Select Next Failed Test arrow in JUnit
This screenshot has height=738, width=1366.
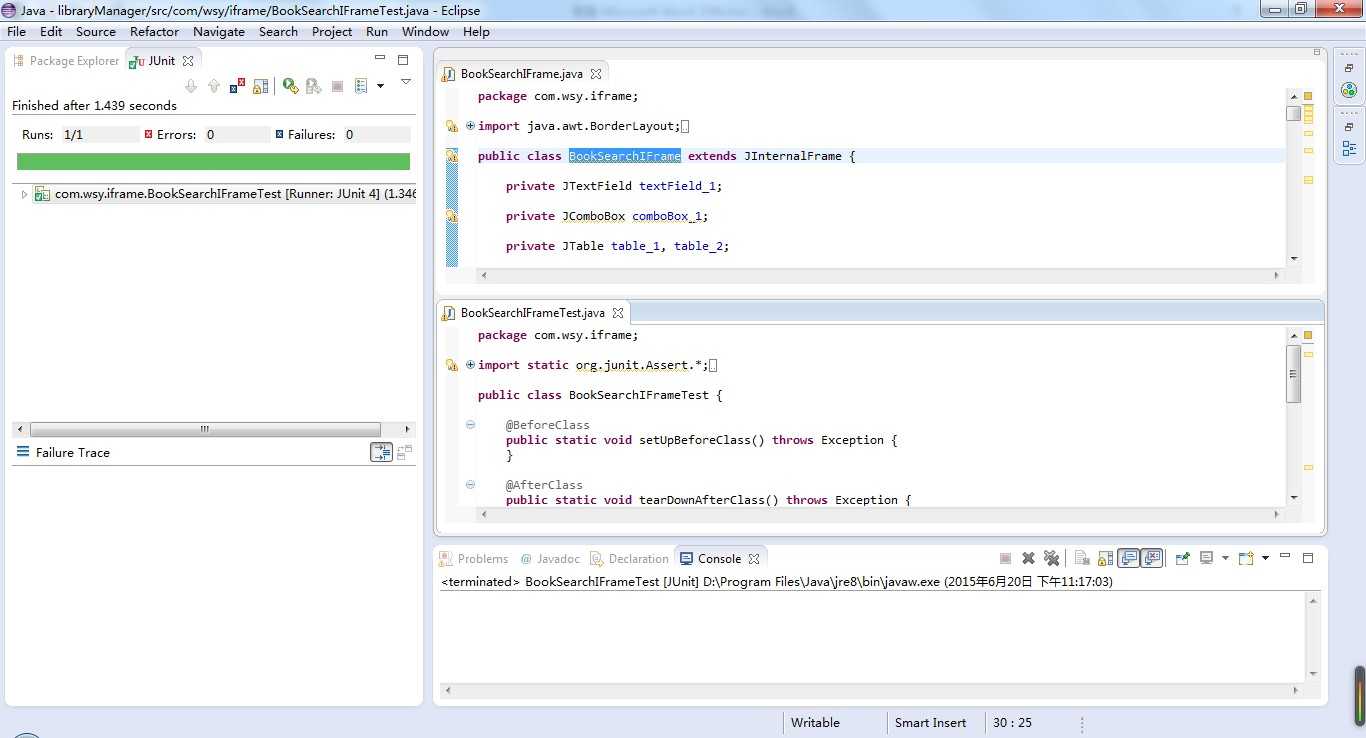click(191, 86)
